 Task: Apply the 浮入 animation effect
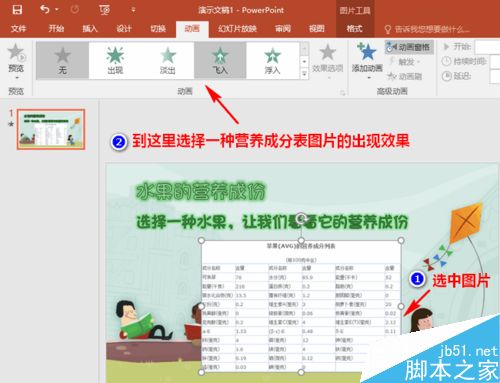coord(272,61)
